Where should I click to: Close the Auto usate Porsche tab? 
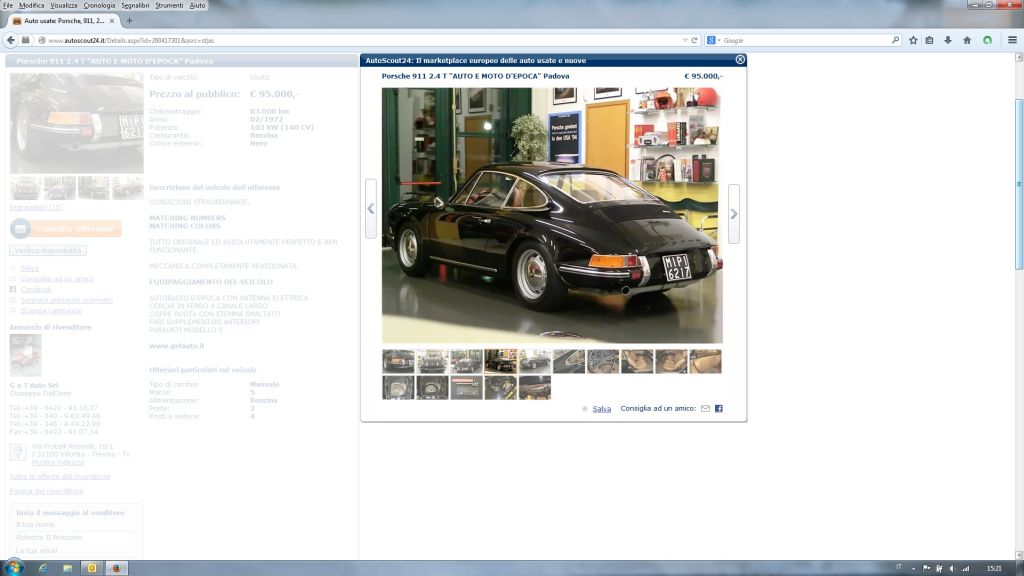click(x=112, y=21)
